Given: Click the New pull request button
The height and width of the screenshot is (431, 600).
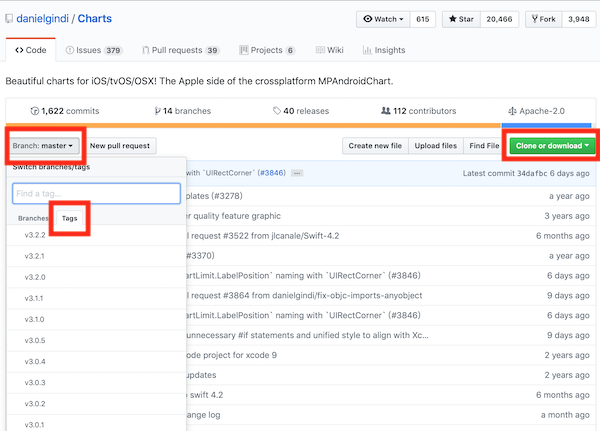Looking at the screenshot, I should tap(120, 146).
